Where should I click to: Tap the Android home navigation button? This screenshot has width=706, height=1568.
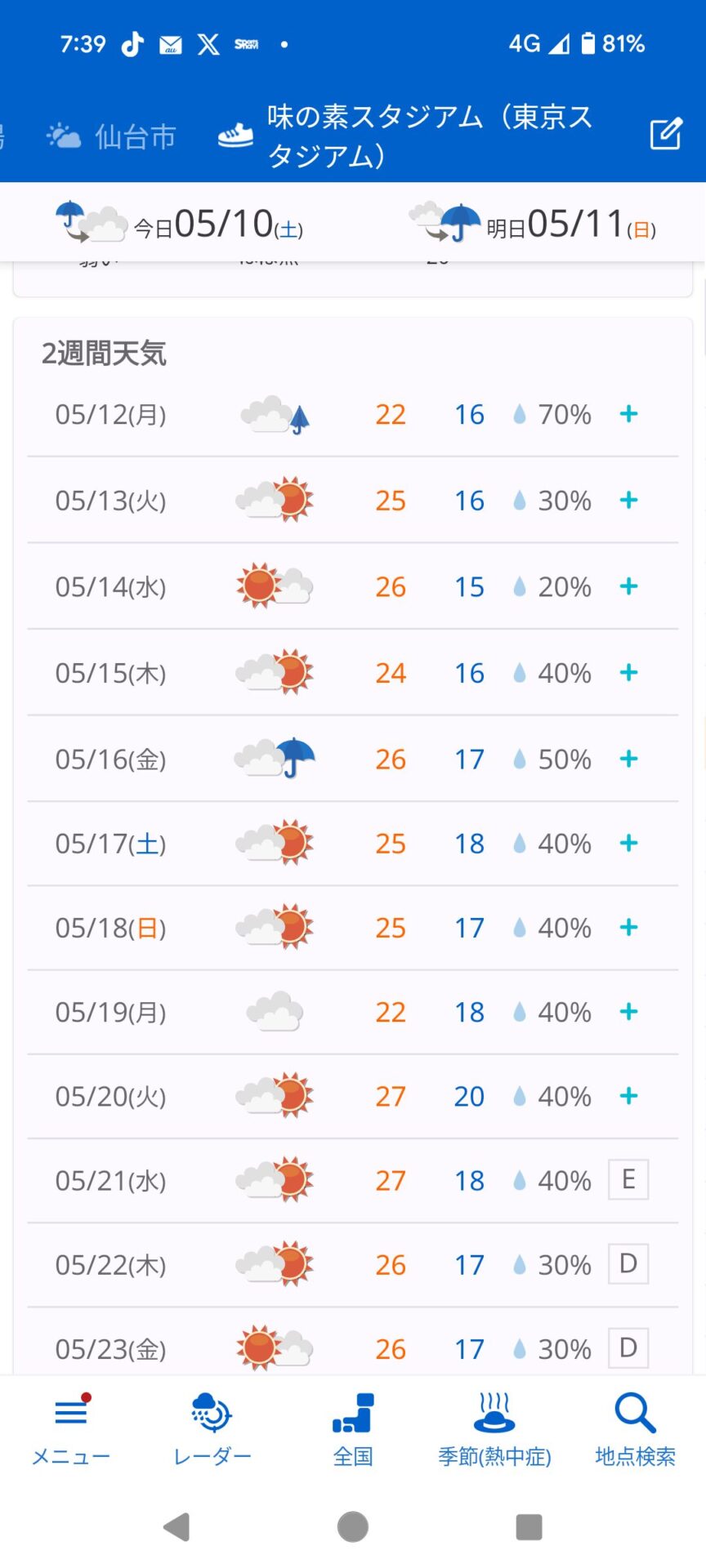(x=353, y=1526)
